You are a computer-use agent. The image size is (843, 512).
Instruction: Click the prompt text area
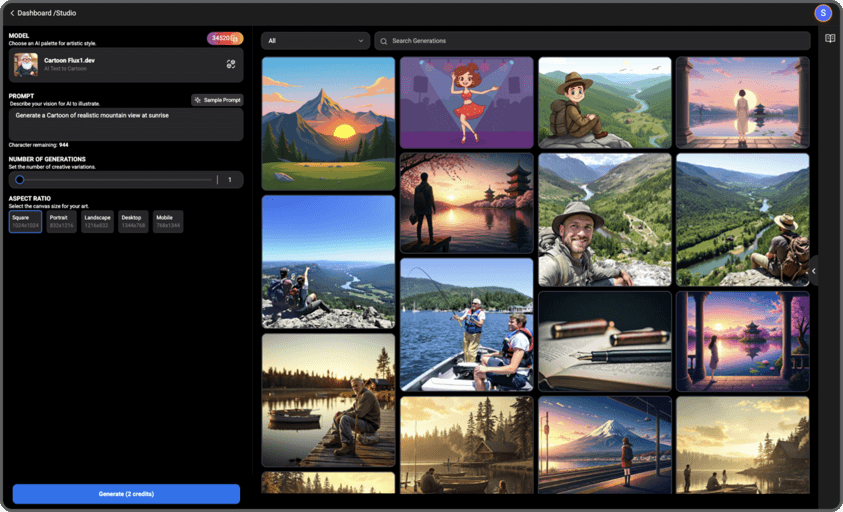coord(126,124)
